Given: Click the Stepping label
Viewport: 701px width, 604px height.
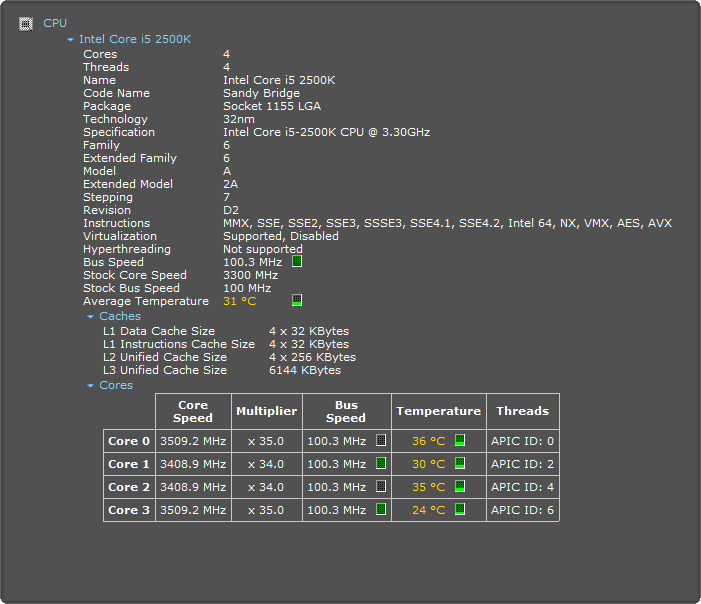Looking at the screenshot, I should pos(108,197).
